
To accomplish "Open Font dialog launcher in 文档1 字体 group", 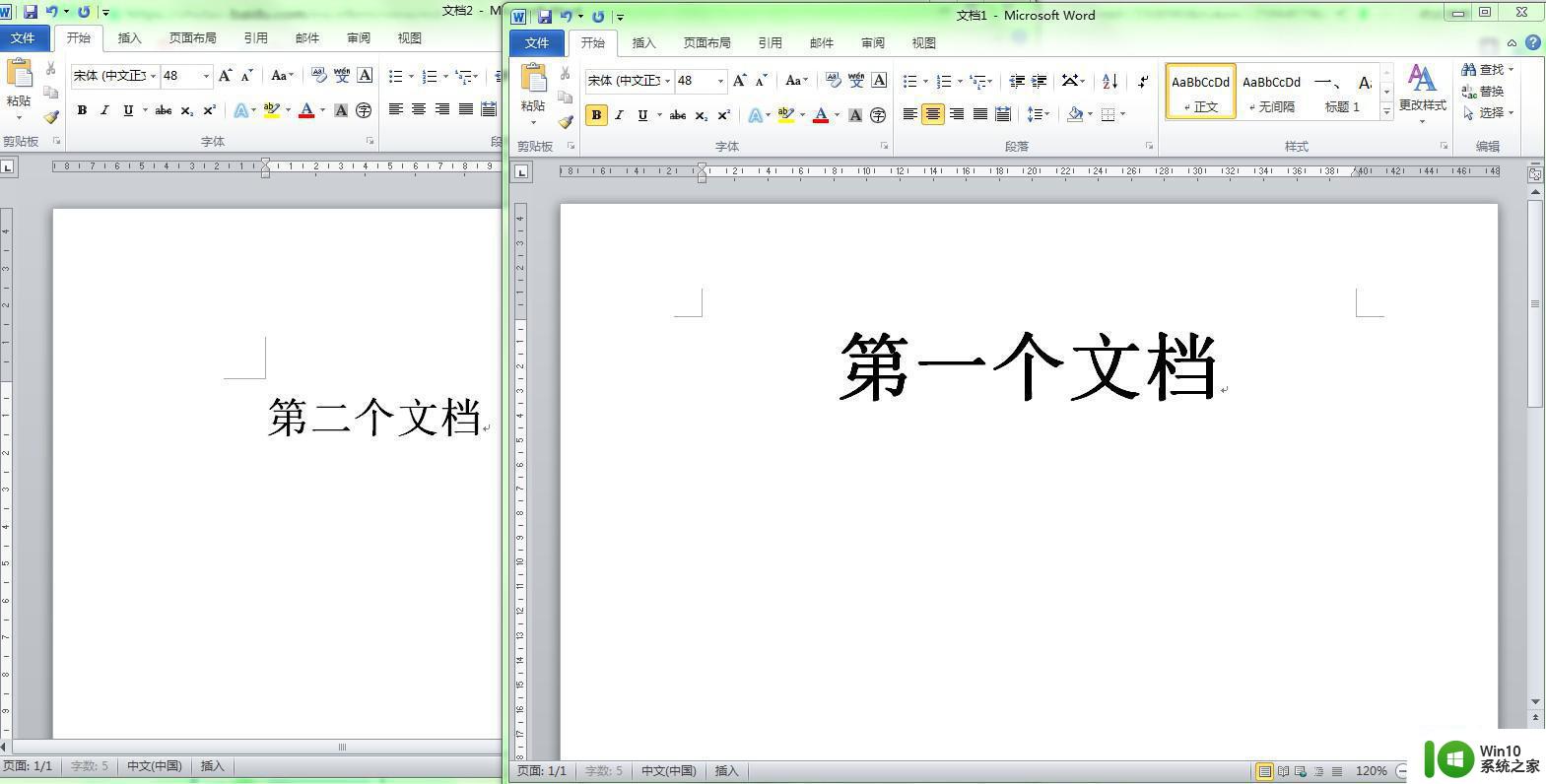I will pyautogui.click(x=884, y=146).
